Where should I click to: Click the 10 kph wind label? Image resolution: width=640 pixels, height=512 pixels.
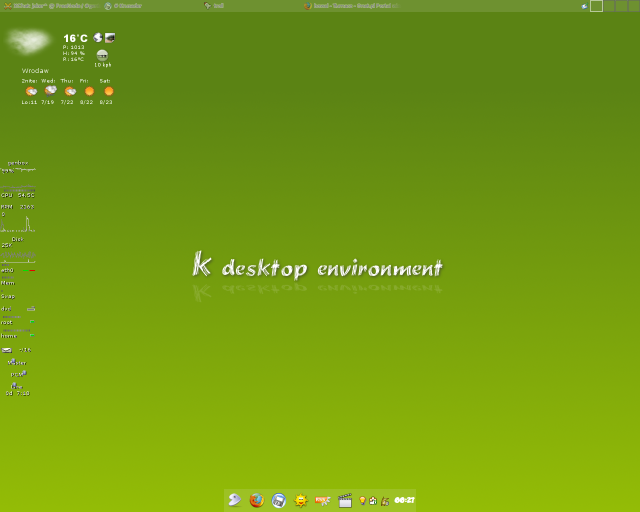(103, 65)
